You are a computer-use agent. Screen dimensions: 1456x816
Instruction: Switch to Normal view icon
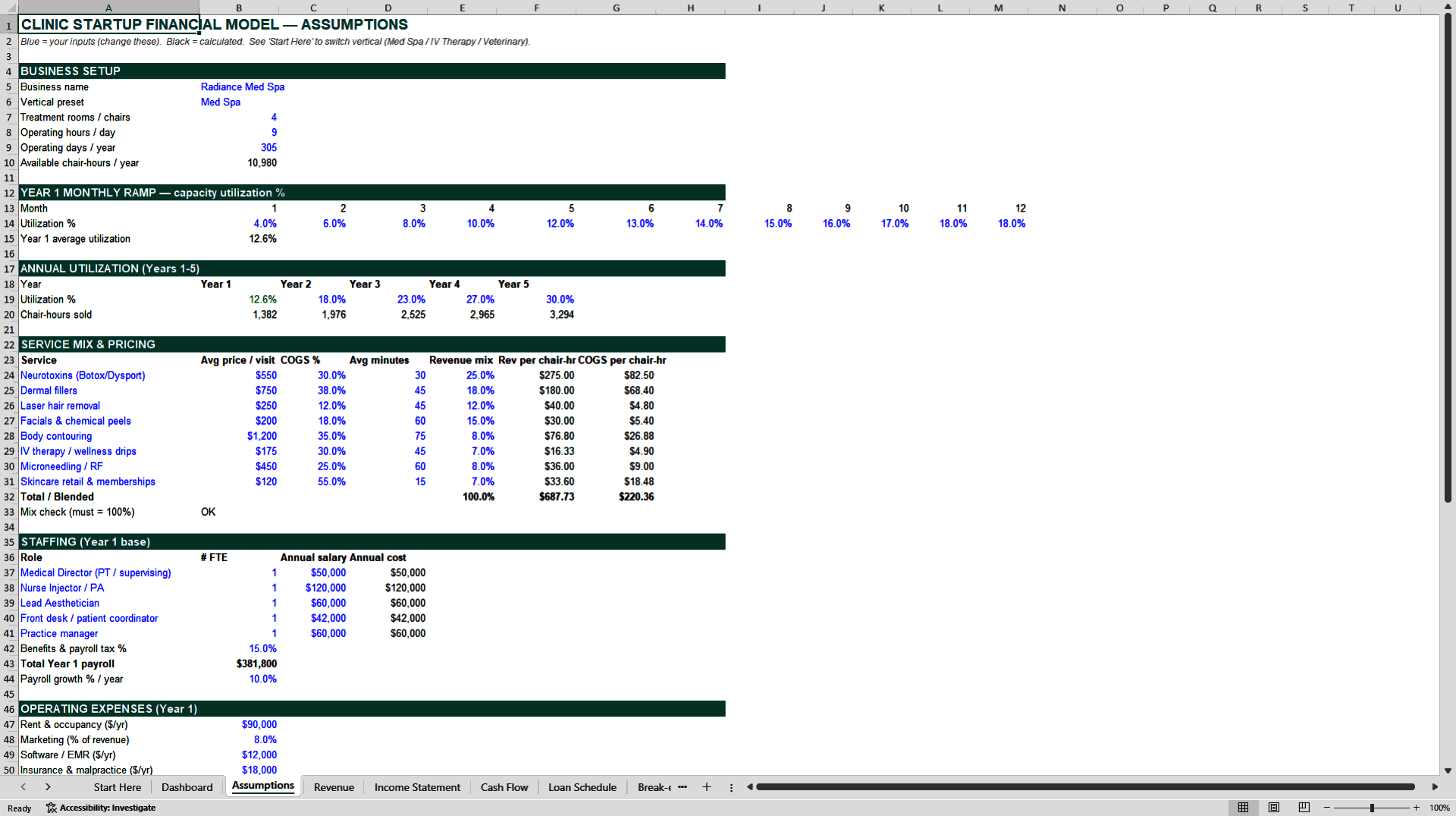(x=1243, y=808)
